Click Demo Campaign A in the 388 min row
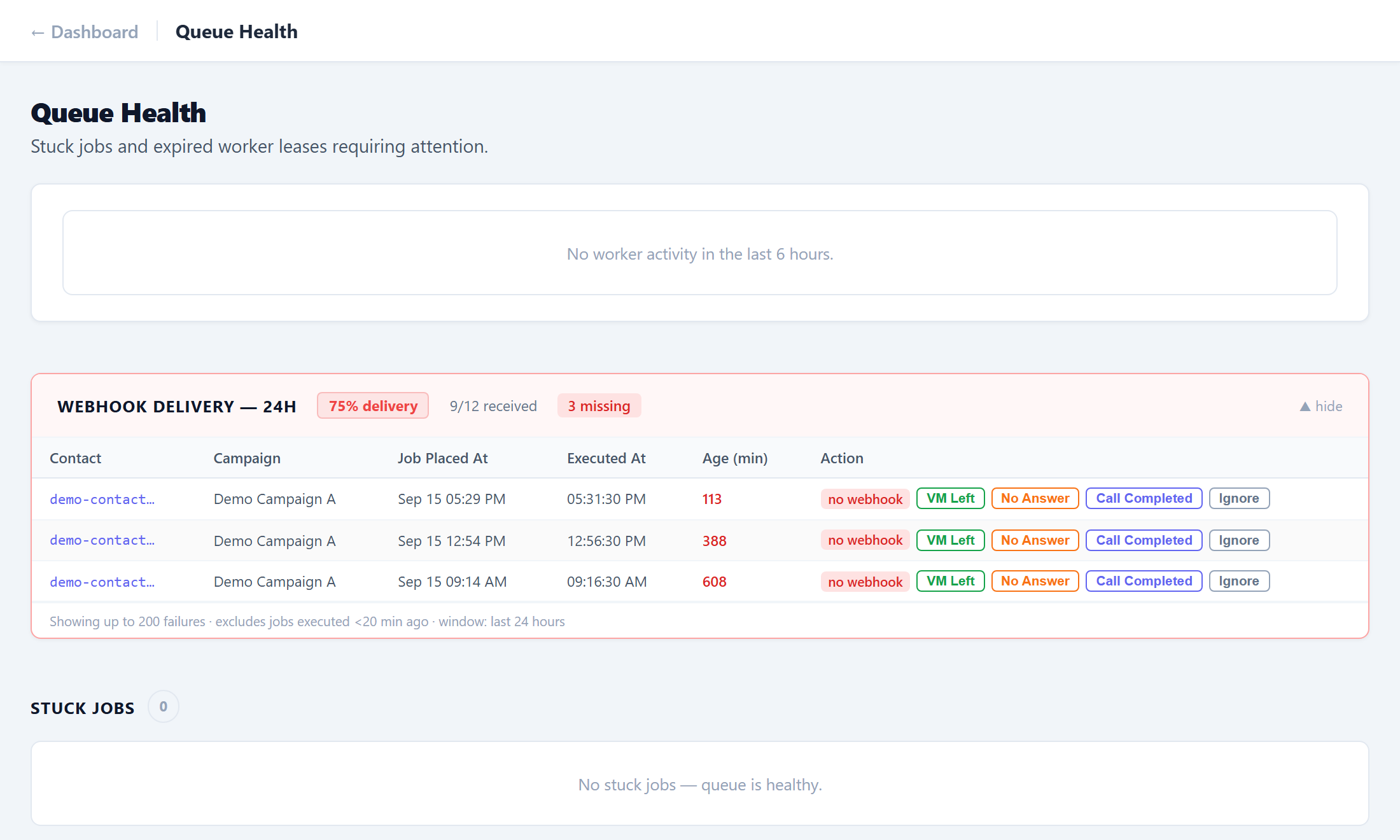This screenshot has width=1400, height=840. [274, 541]
